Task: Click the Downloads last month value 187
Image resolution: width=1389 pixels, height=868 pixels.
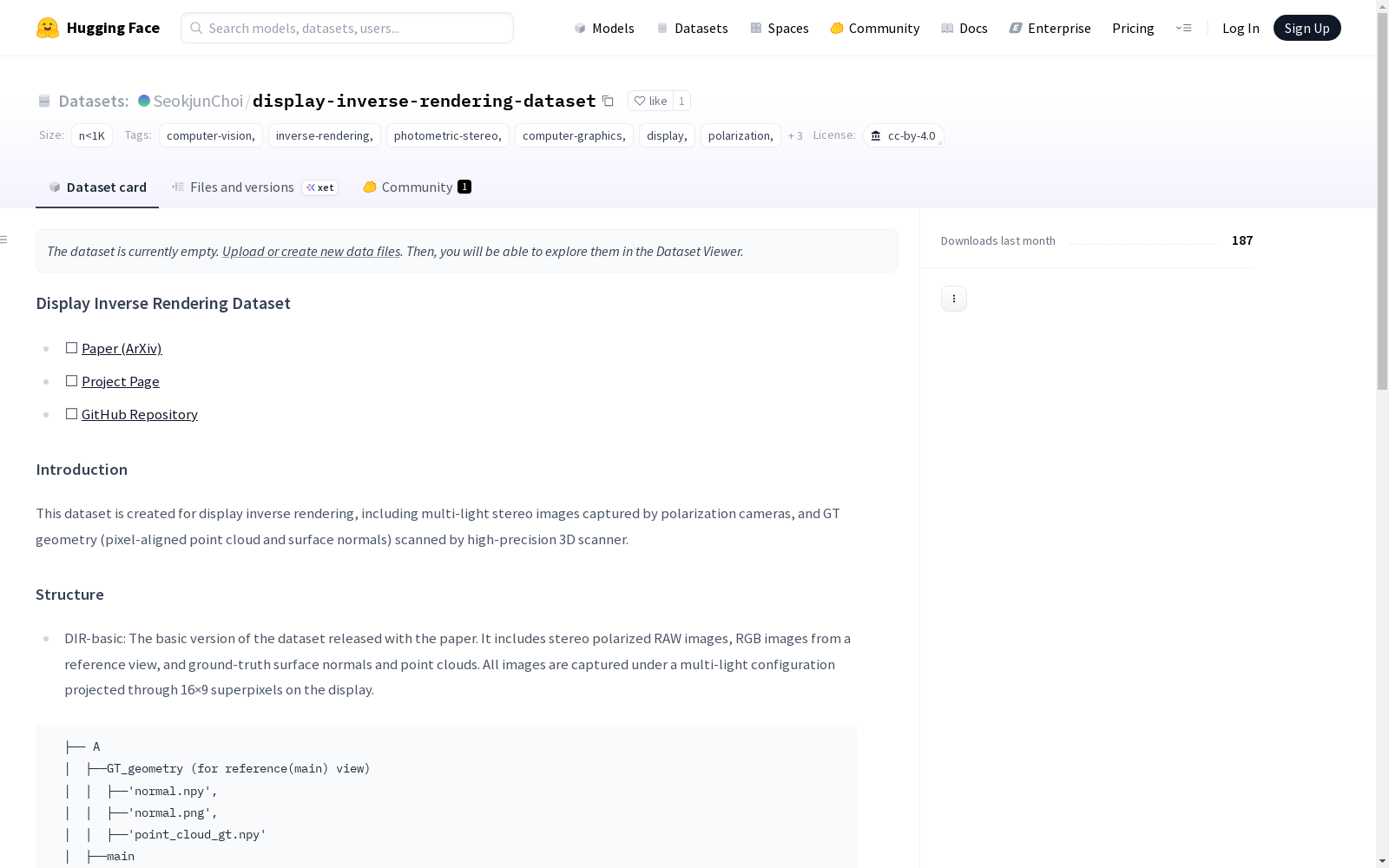Action: [1242, 240]
